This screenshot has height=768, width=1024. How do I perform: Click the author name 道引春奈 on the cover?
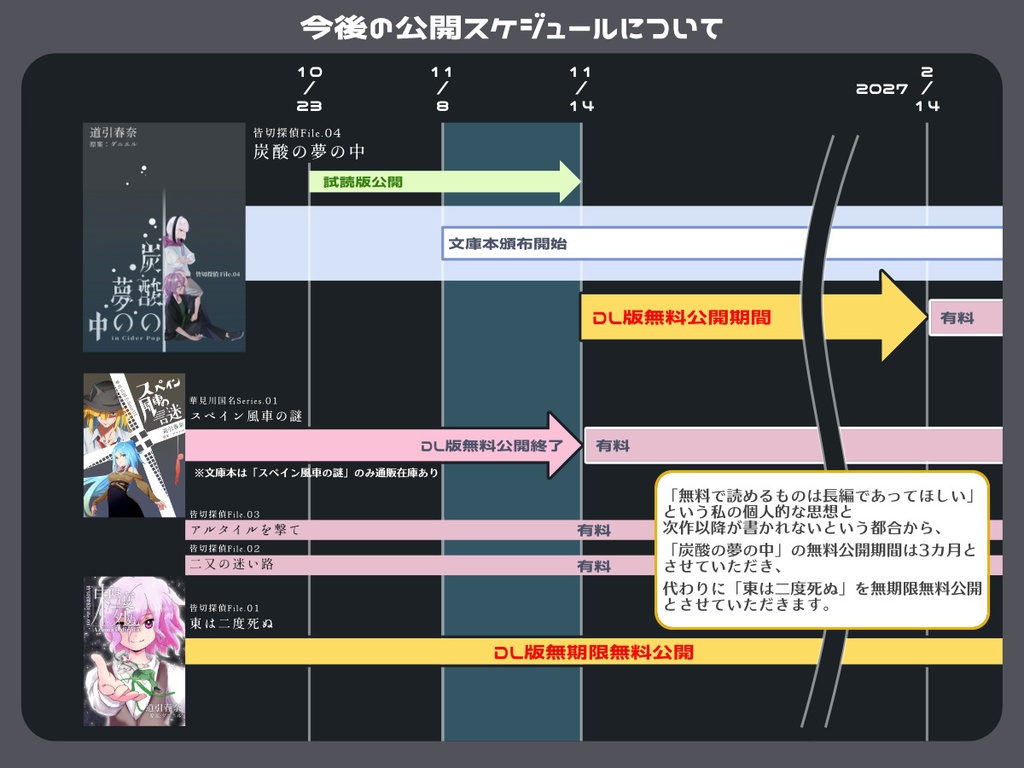click(114, 132)
